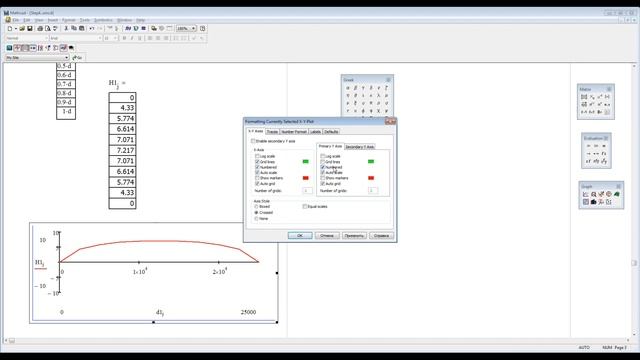
Task: Click the Справка (Help) button
Action: (381, 236)
